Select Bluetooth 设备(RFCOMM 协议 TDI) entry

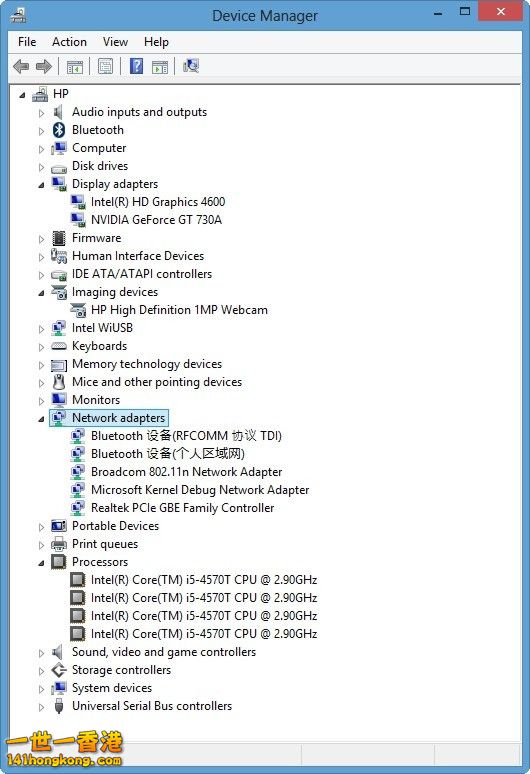pyautogui.click(x=187, y=436)
